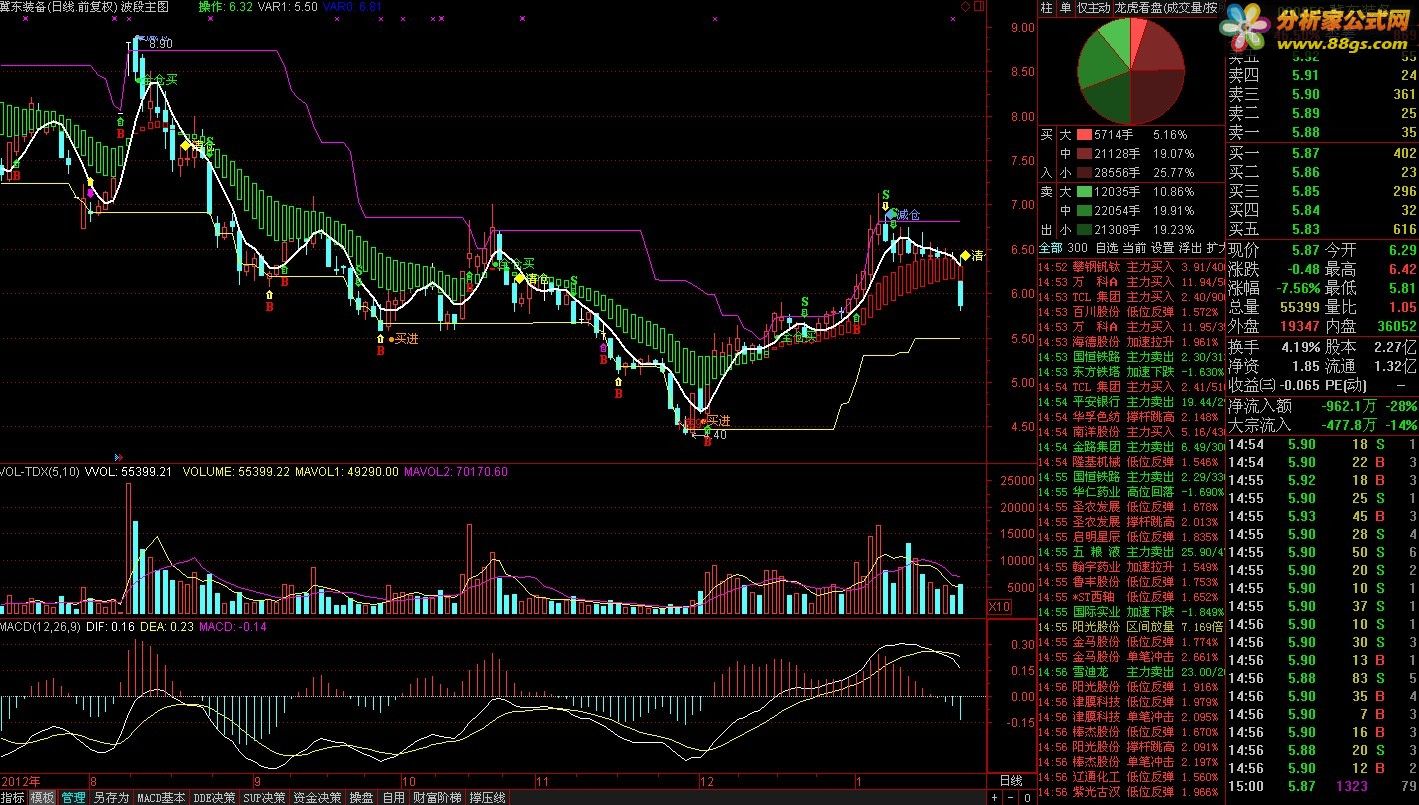Click the 日线 period label
Screen dimensions: 1419x805
point(1011,780)
